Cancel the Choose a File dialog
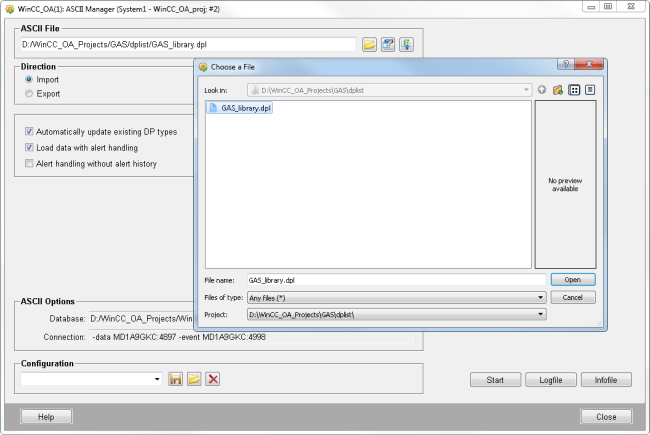650x435 pixels. click(x=573, y=297)
